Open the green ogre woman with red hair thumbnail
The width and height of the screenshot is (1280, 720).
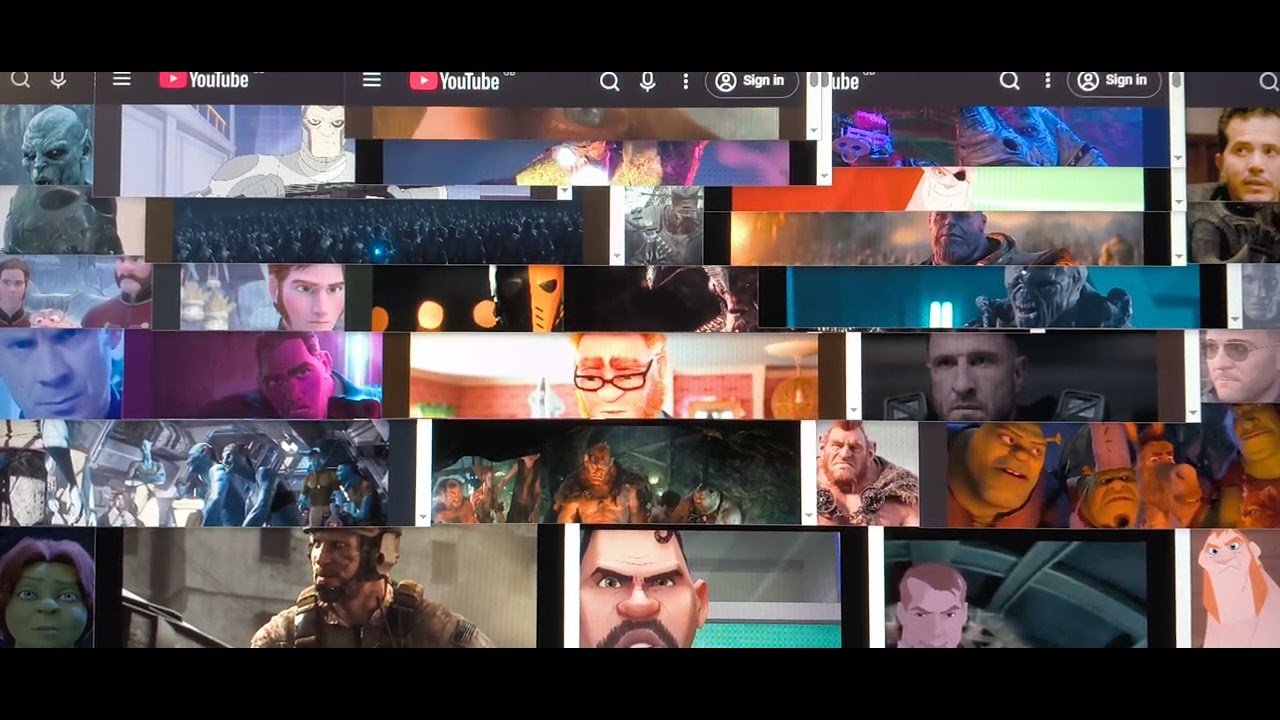[47, 587]
